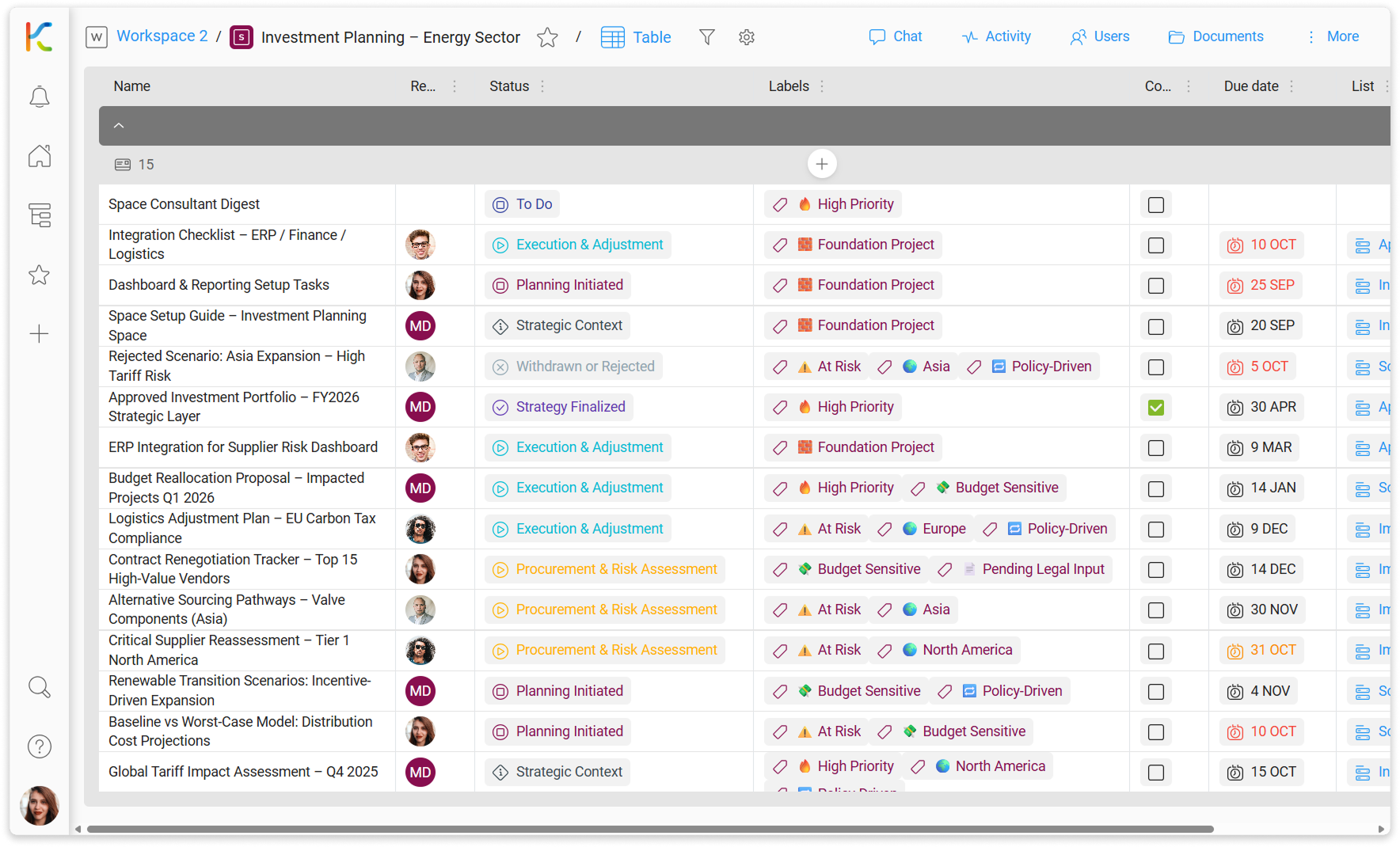Open the filter funnel icon
Viewport: 1400px width, 847px height.
coord(707,37)
